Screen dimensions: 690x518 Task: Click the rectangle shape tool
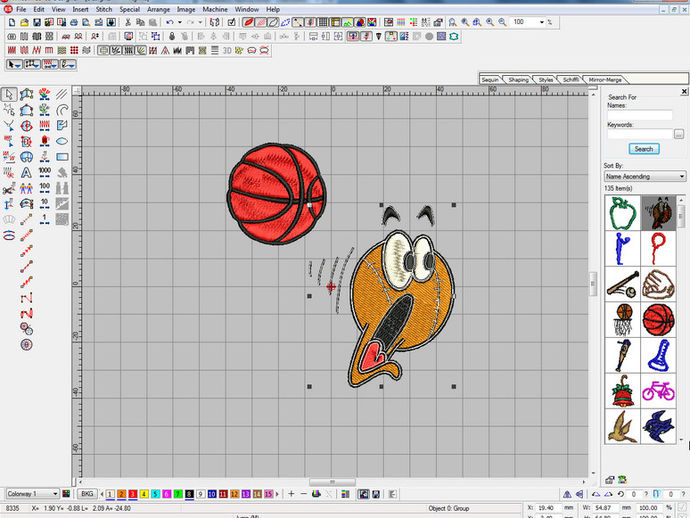pyautogui.click(x=62, y=157)
